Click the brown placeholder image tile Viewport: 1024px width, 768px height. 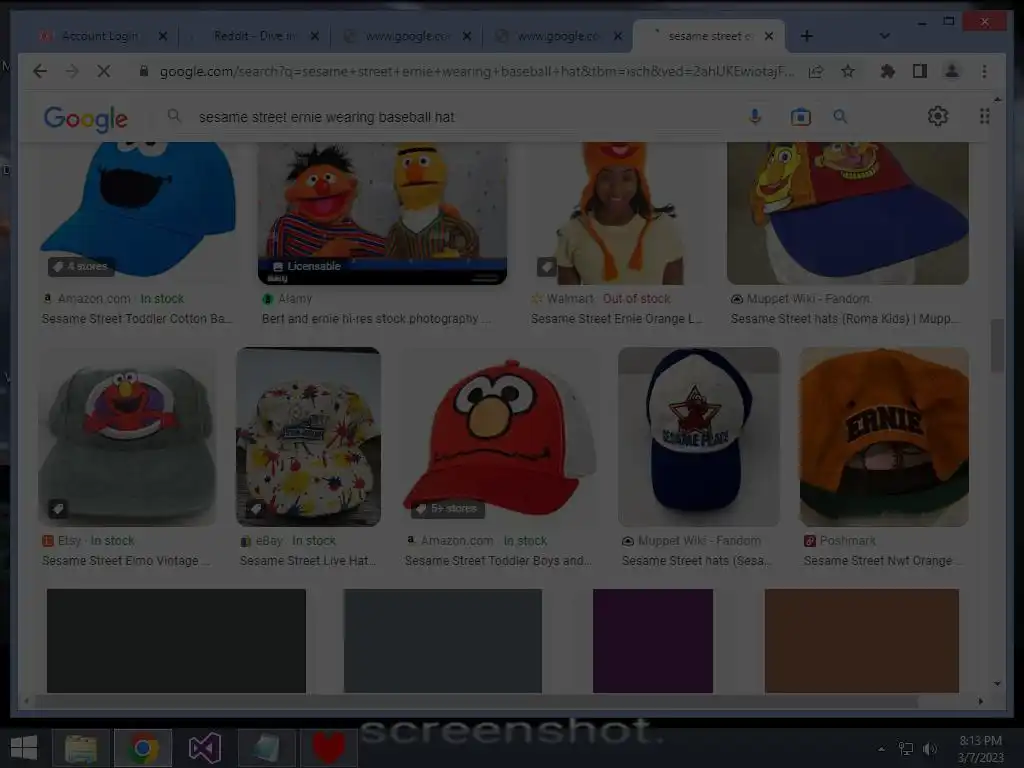pos(862,641)
